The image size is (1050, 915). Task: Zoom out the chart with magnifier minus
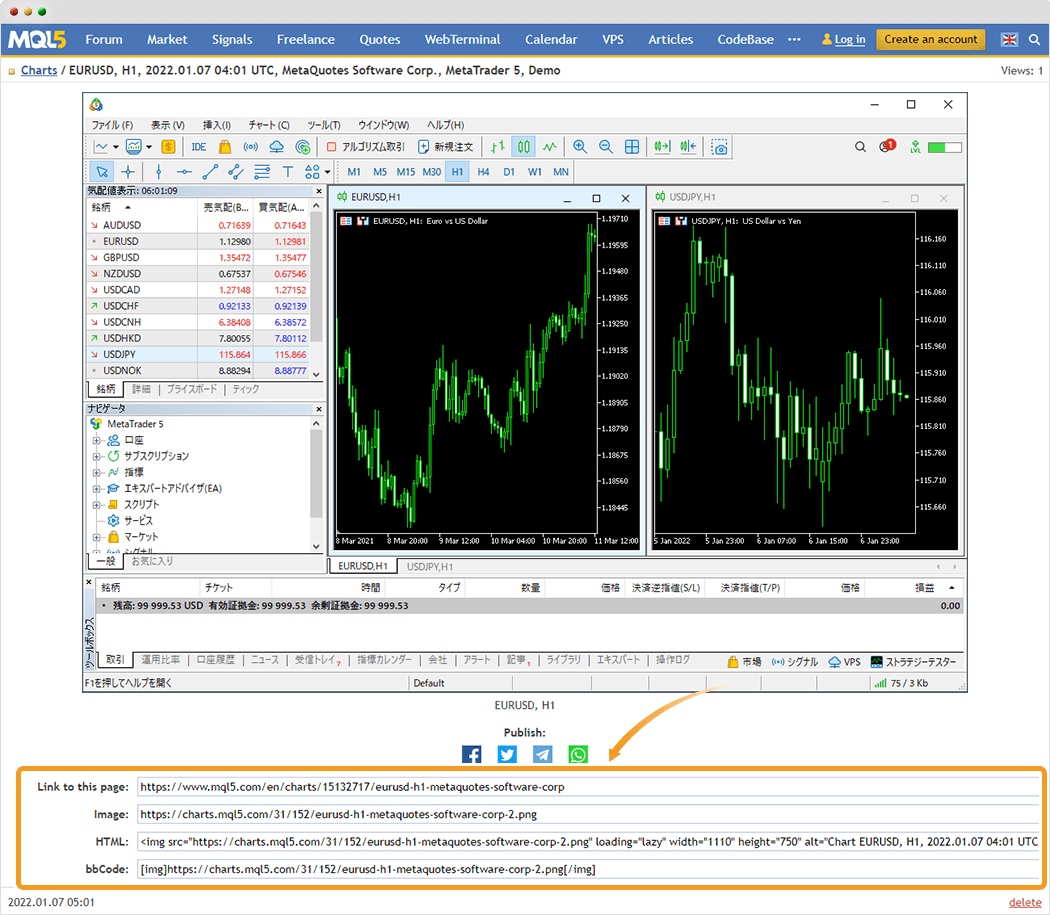pyautogui.click(x=605, y=147)
